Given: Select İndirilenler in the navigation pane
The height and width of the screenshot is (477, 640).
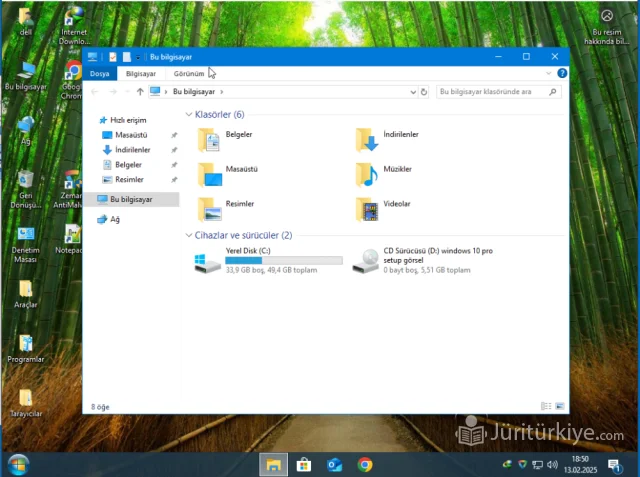Looking at the screenshot, I should click(x=132, y=150).
